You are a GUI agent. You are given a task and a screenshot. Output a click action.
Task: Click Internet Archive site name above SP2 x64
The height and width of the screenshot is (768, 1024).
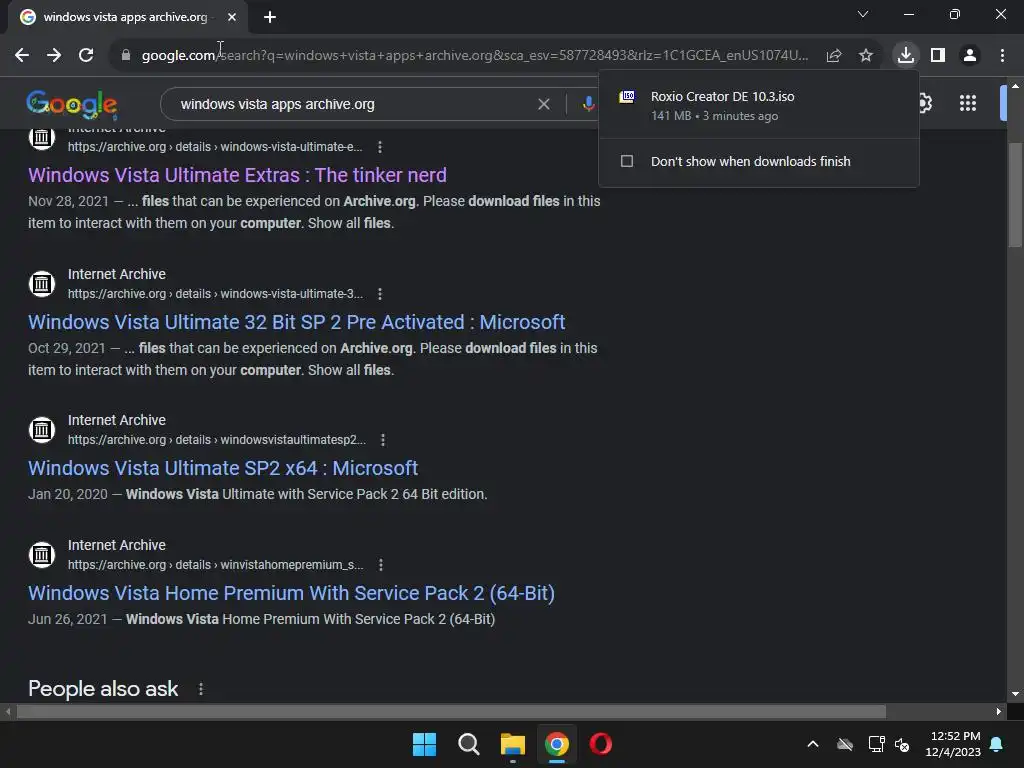pyautogui.click(x=117, y=420)
